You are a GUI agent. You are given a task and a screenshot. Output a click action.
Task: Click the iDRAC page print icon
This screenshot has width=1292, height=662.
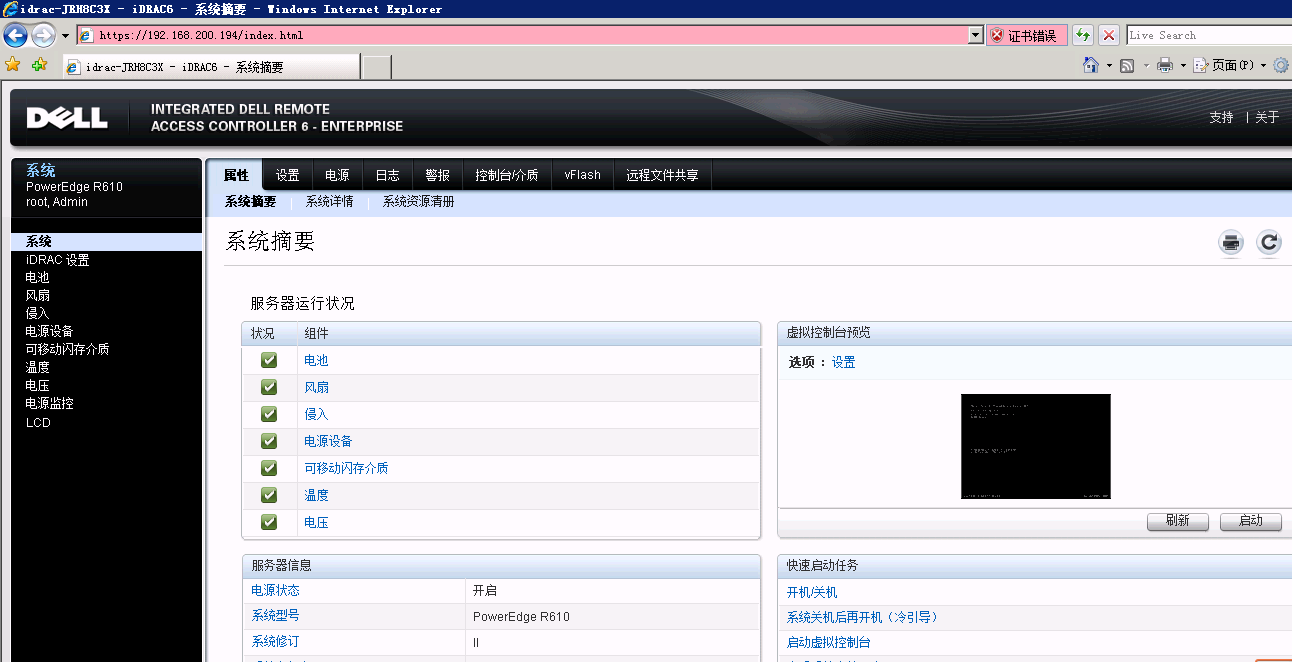click(x=1231, y=242)
